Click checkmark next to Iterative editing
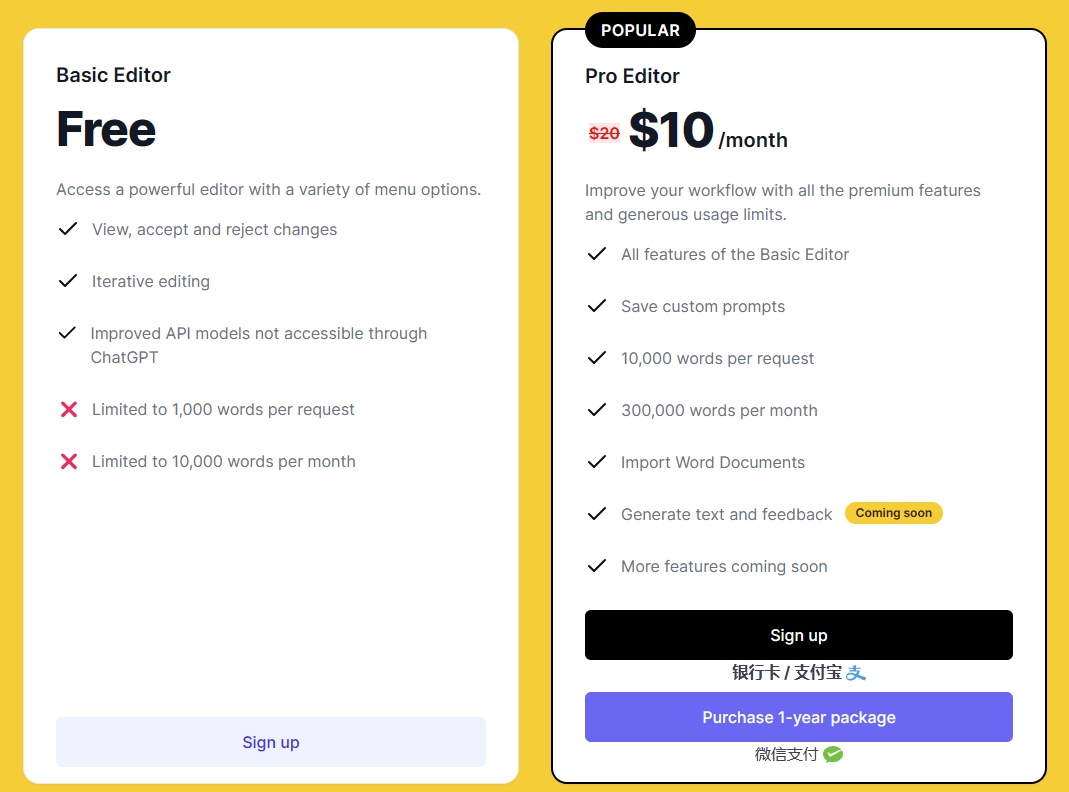The image size is (1069, 792). click(x=67, y=281)
